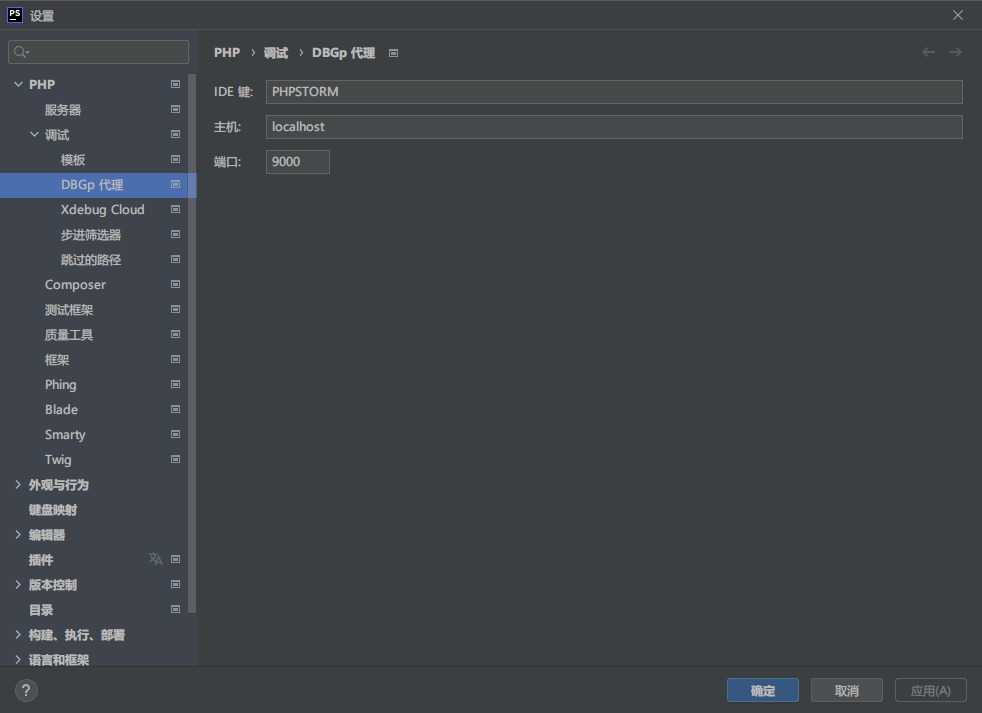Click the project-level icon in 目录 row

click(175, 610)
